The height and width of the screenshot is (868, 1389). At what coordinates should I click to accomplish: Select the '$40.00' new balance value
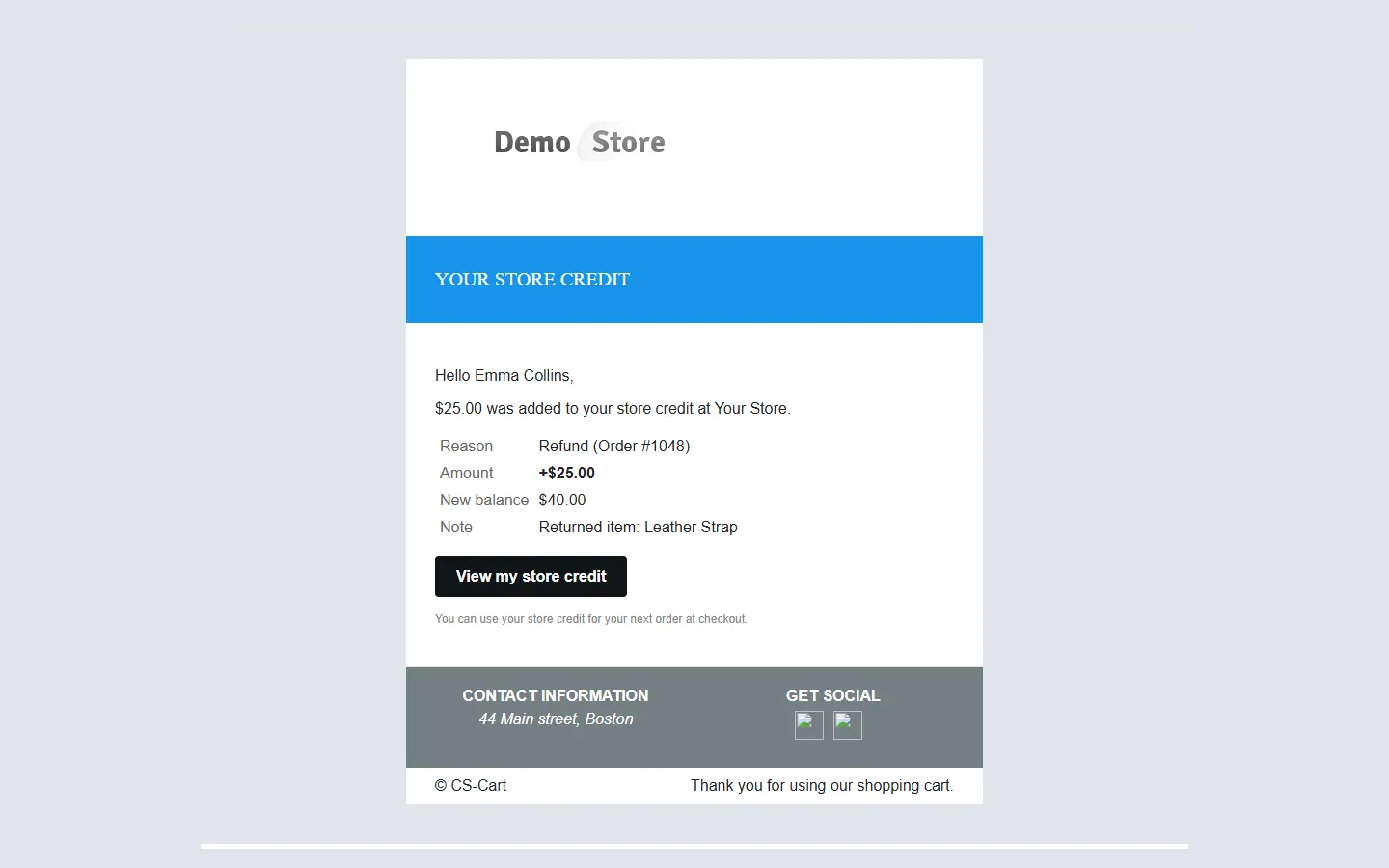point(562,501)
